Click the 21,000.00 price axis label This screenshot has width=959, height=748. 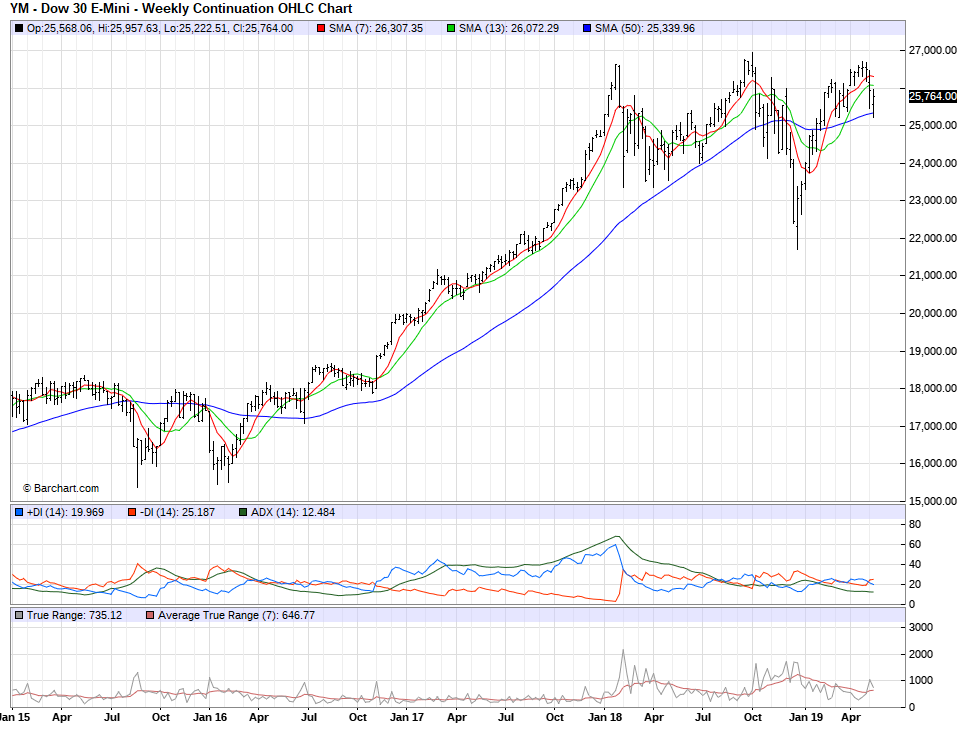point(933,276)
